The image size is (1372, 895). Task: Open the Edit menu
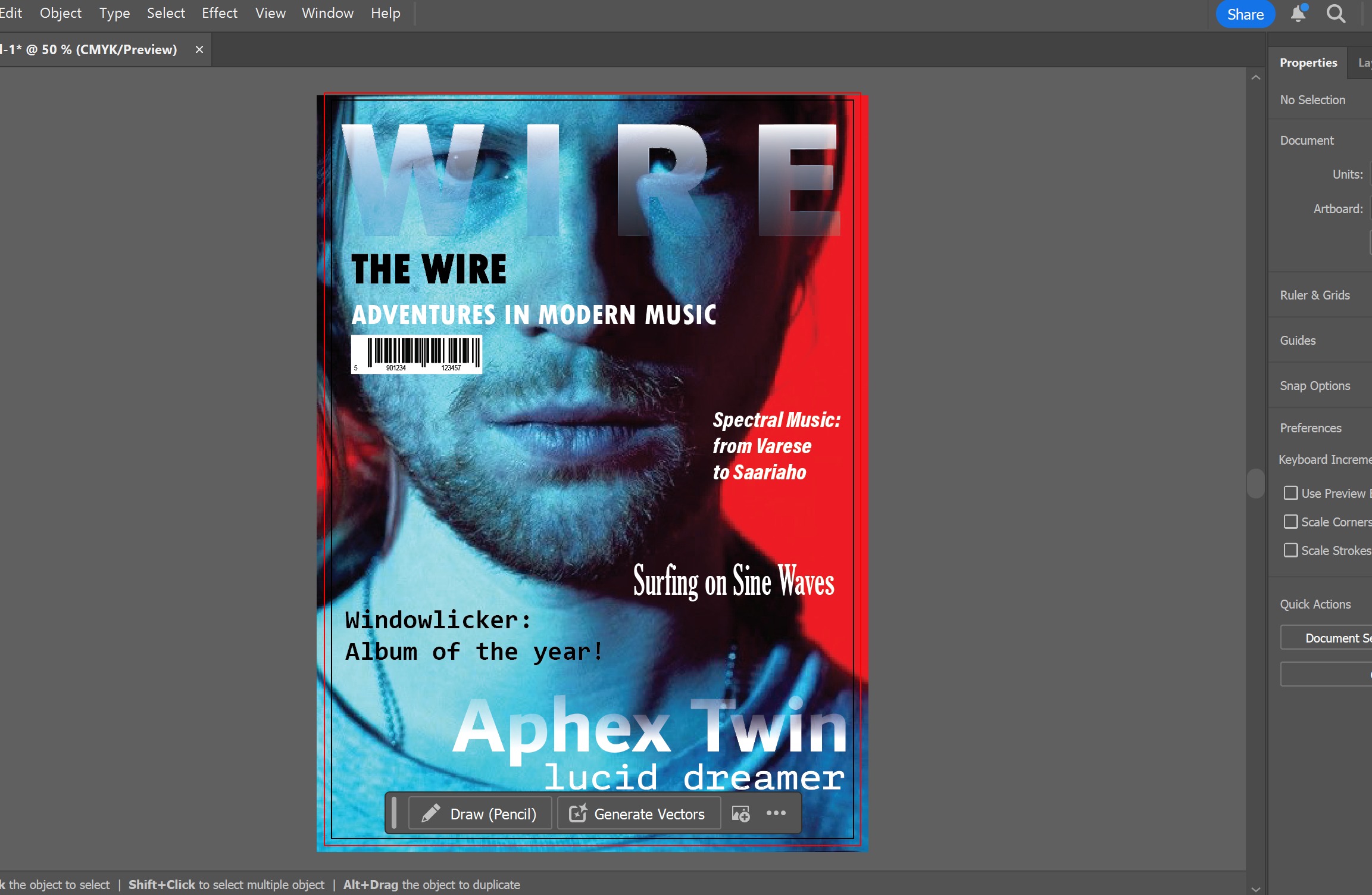pyautogui.click(x=11, y=13)
